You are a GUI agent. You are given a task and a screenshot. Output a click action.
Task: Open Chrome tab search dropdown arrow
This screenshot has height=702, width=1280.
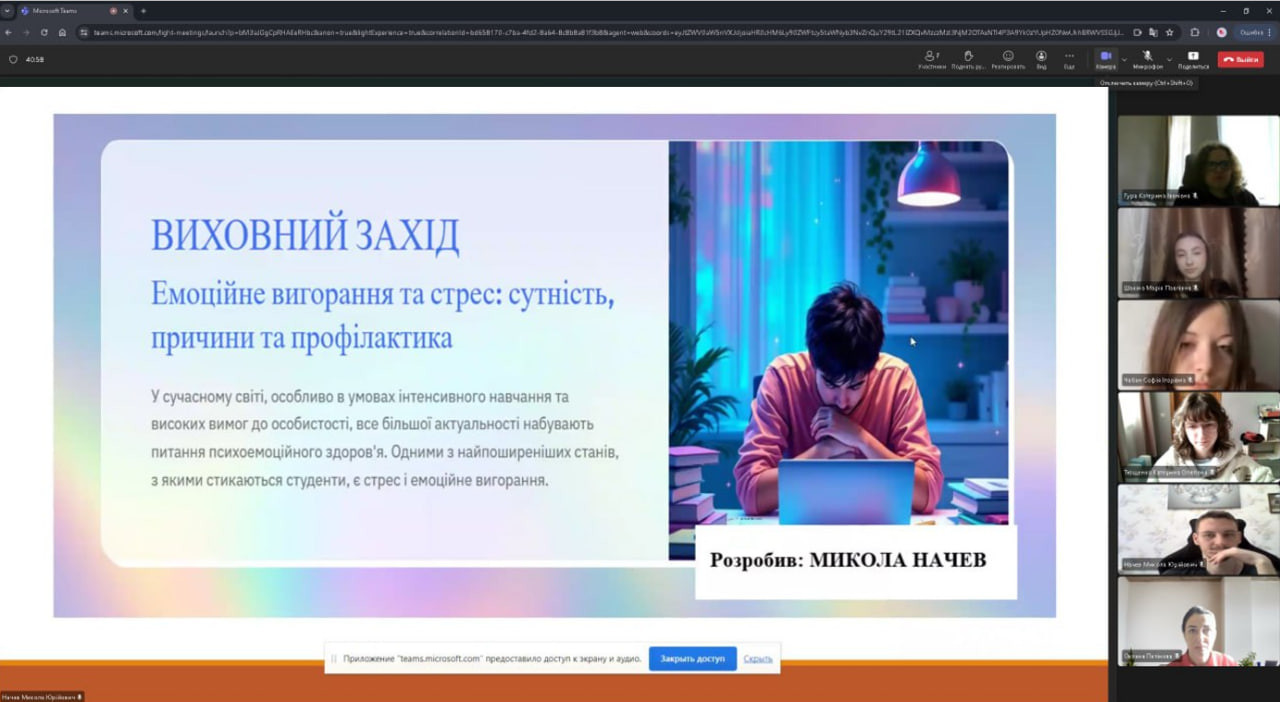(x=6, y=10)
